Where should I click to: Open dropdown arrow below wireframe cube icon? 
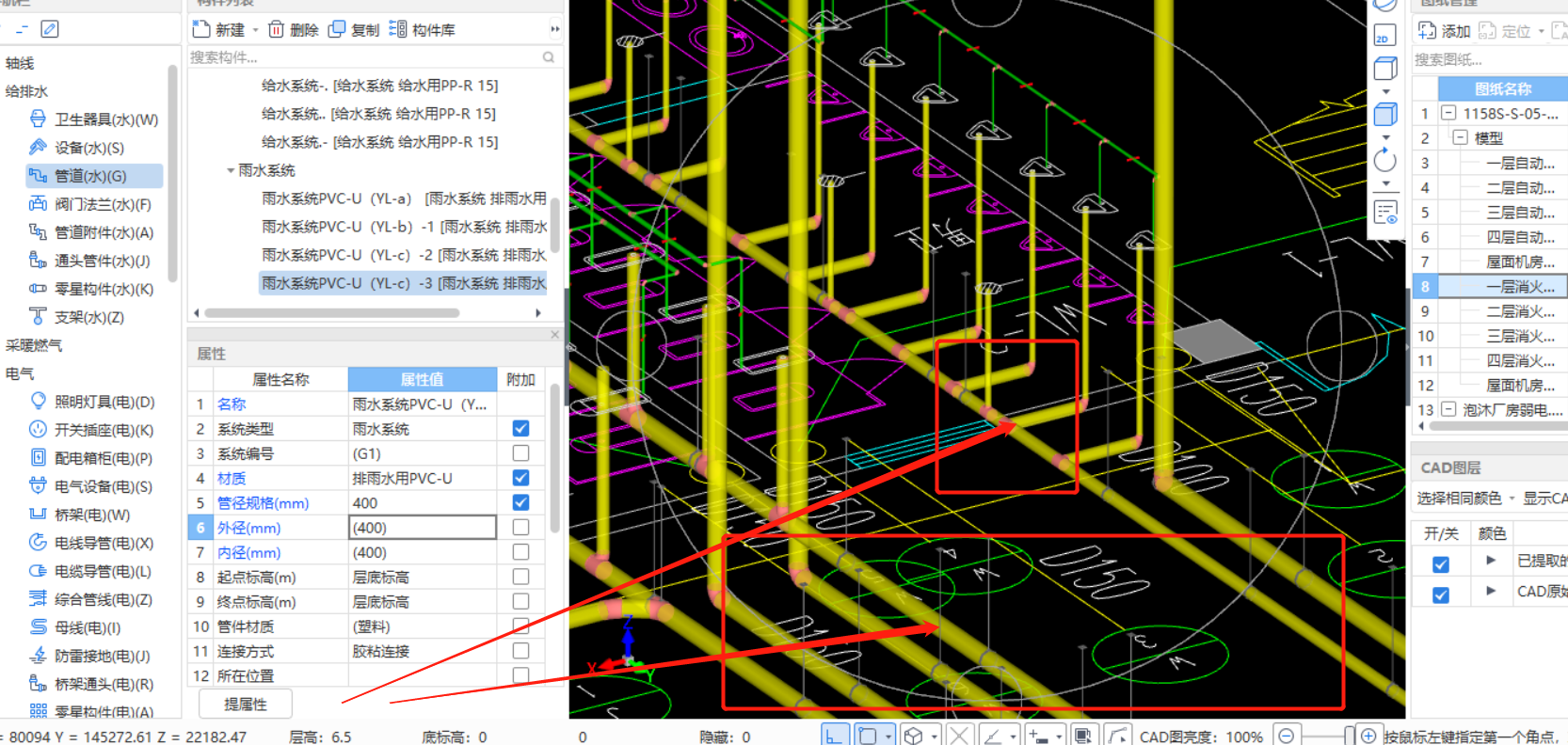point(1385,91)
